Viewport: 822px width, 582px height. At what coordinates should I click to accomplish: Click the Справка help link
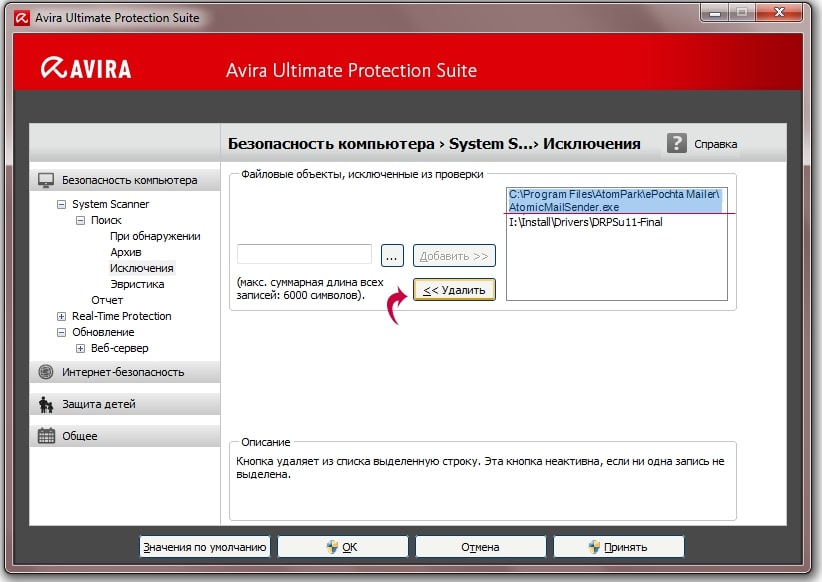pos(715,144)
